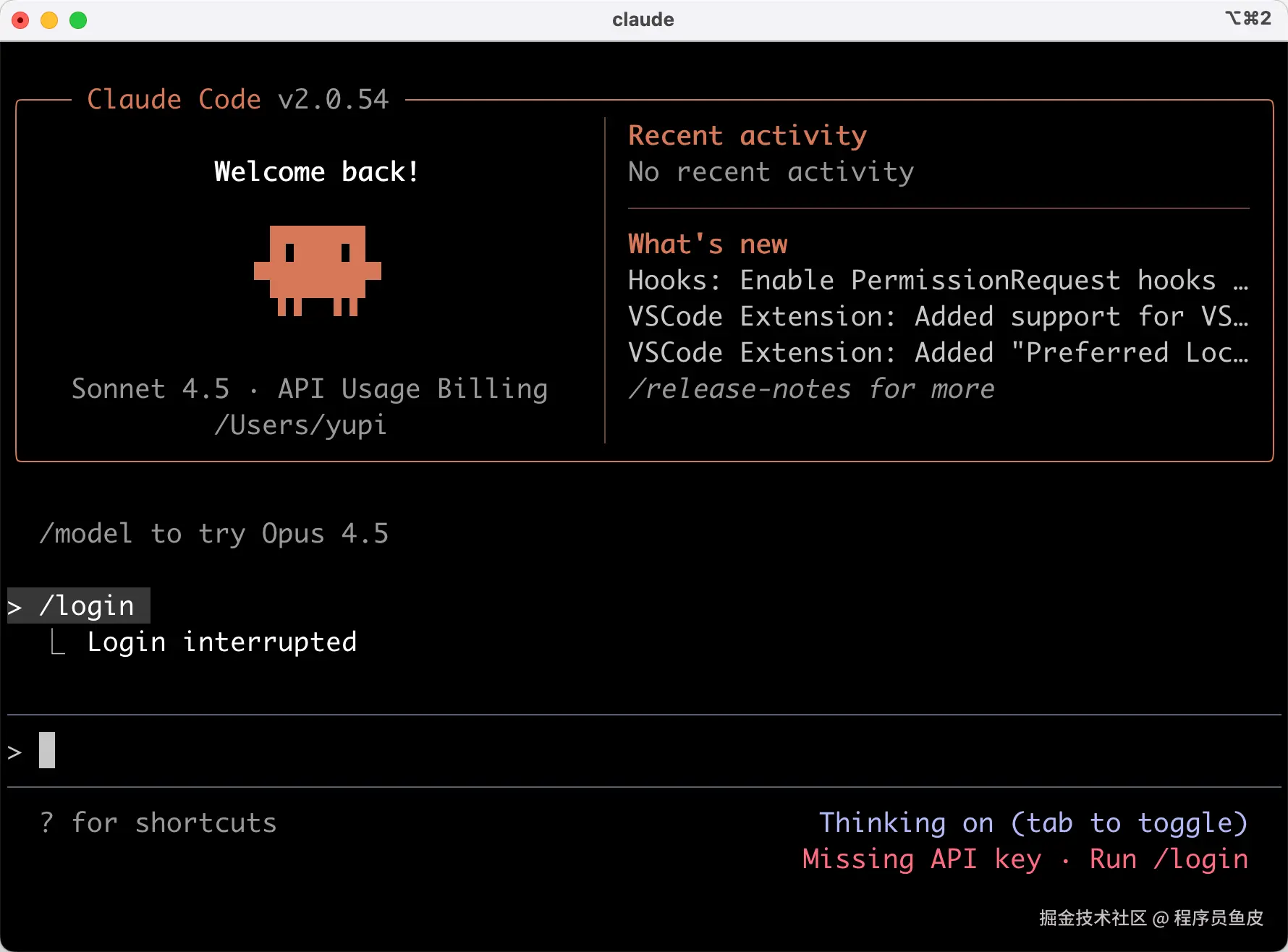Click the 'Thinking on (tab to toggle)' indicator
Image resolution: width=1288 pixels, height=952 pixels.
(x=1033, y=823)
